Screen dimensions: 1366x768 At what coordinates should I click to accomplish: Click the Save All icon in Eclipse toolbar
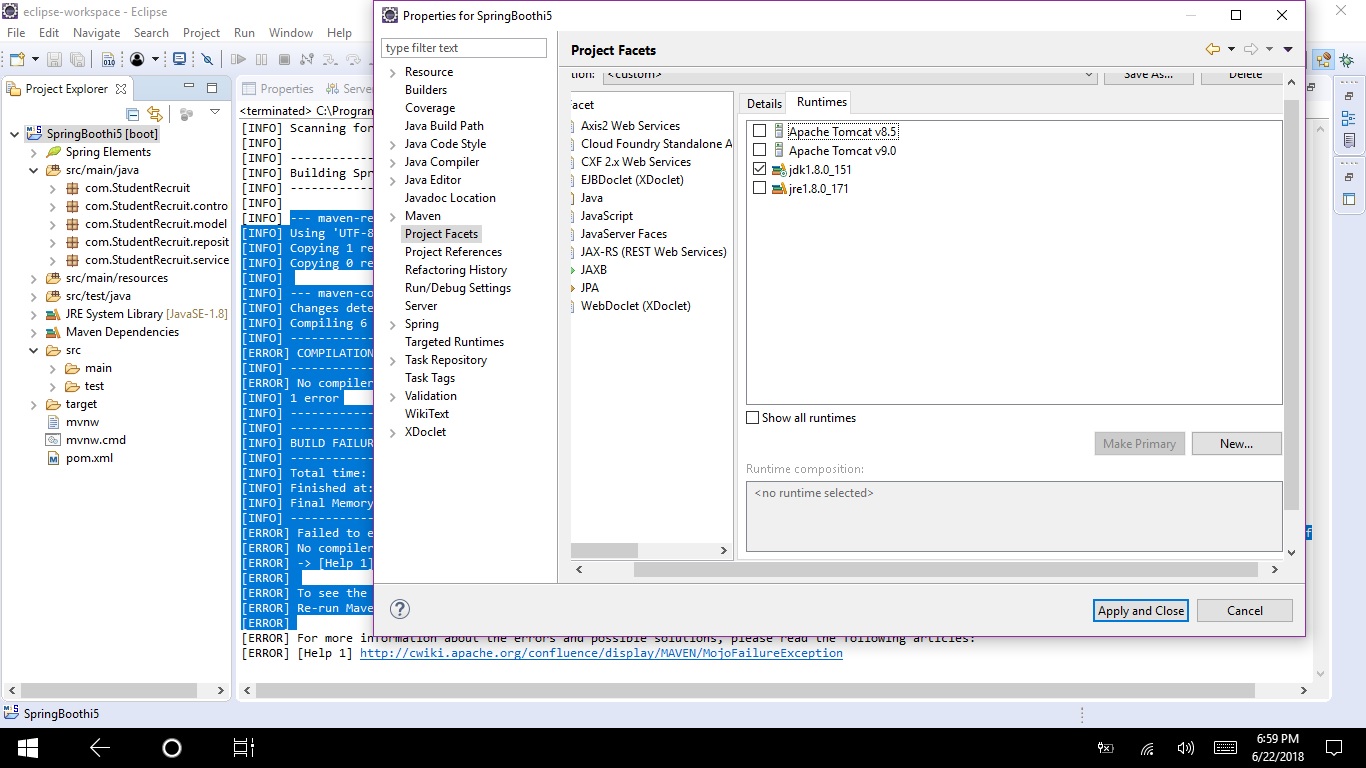[77, 60]
